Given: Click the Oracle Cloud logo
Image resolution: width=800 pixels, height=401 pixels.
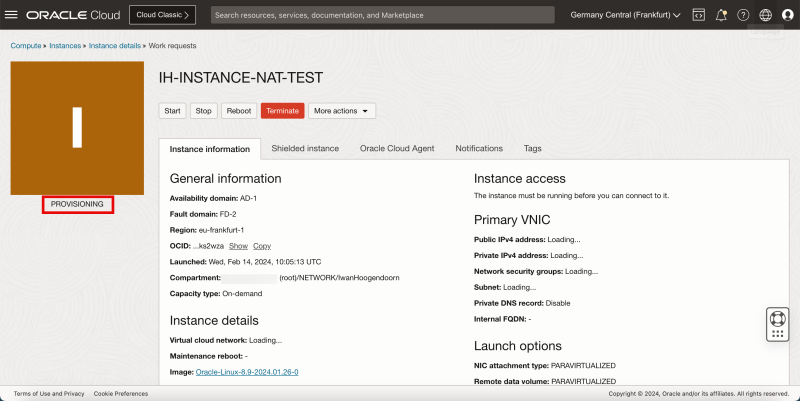Looking at the screenshot, I should tap(73, 15).
